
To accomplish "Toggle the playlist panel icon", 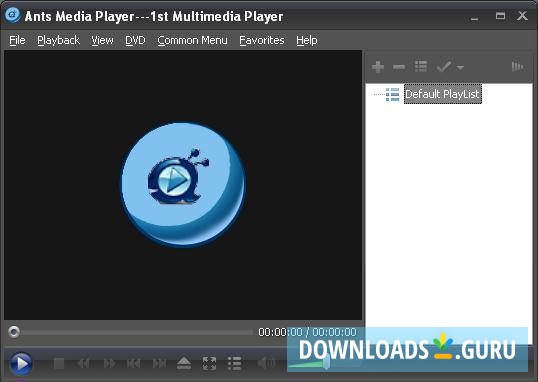I will [235, 363].
